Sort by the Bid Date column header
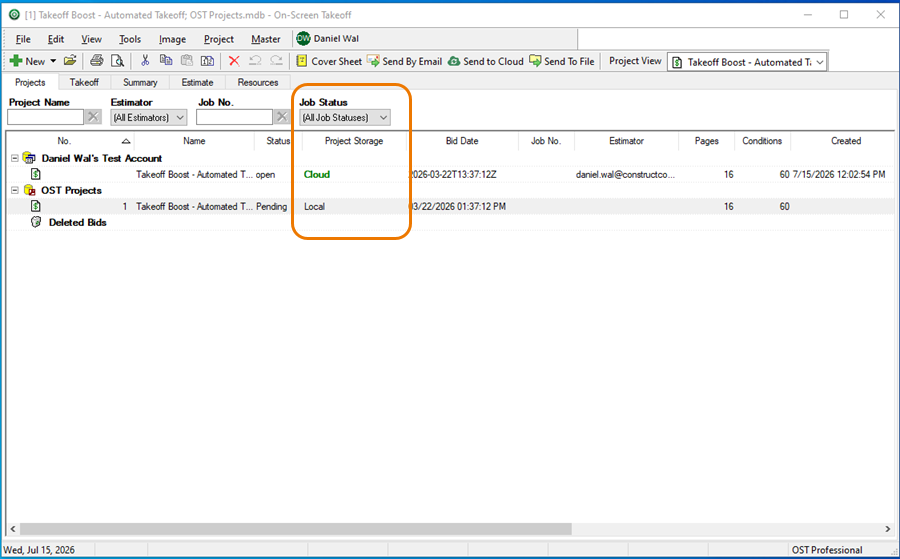This screenshot has height=559, width=900. (x=462, y=141)
